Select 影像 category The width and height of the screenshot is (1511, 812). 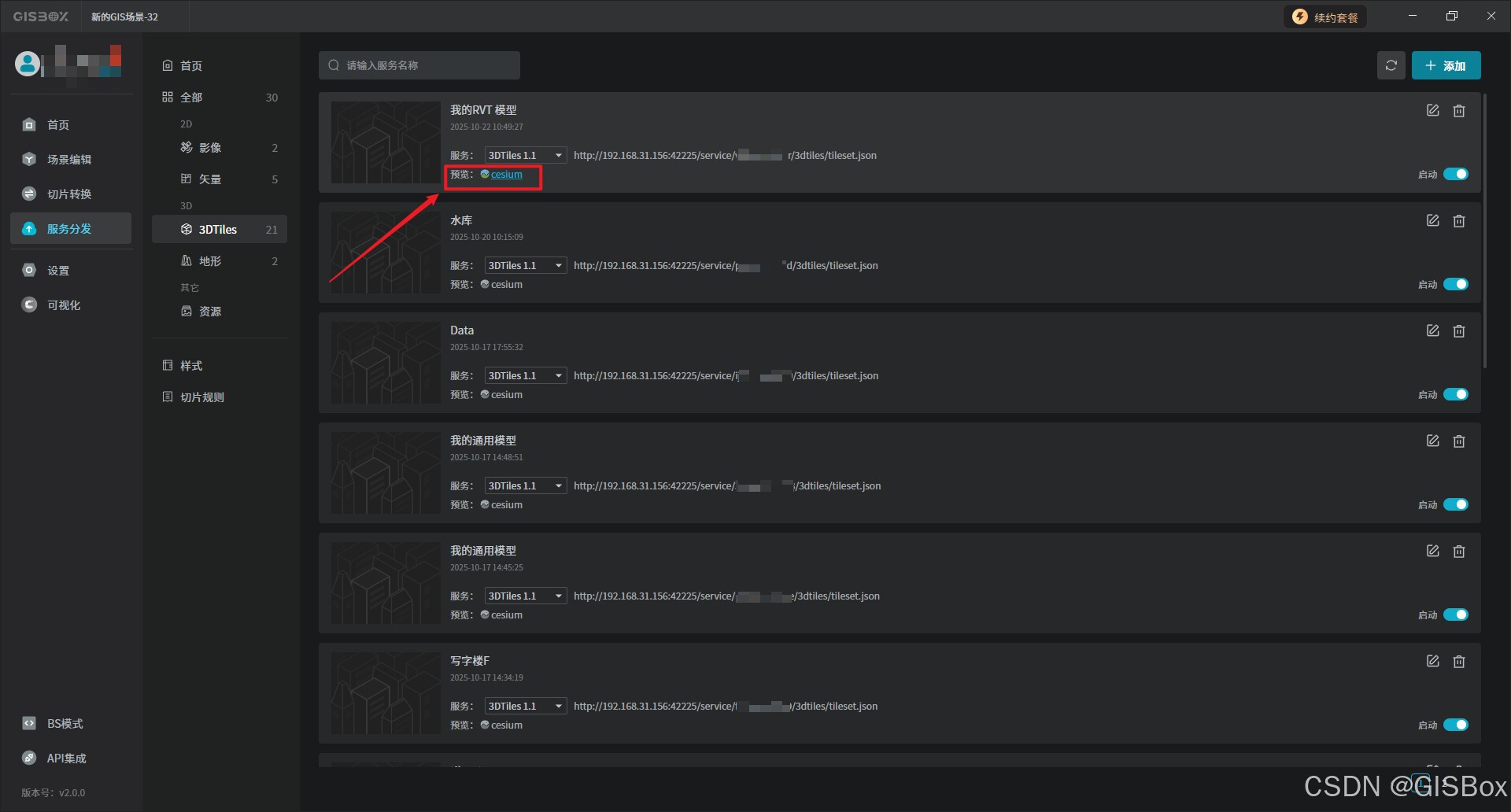tap(220, 148)
